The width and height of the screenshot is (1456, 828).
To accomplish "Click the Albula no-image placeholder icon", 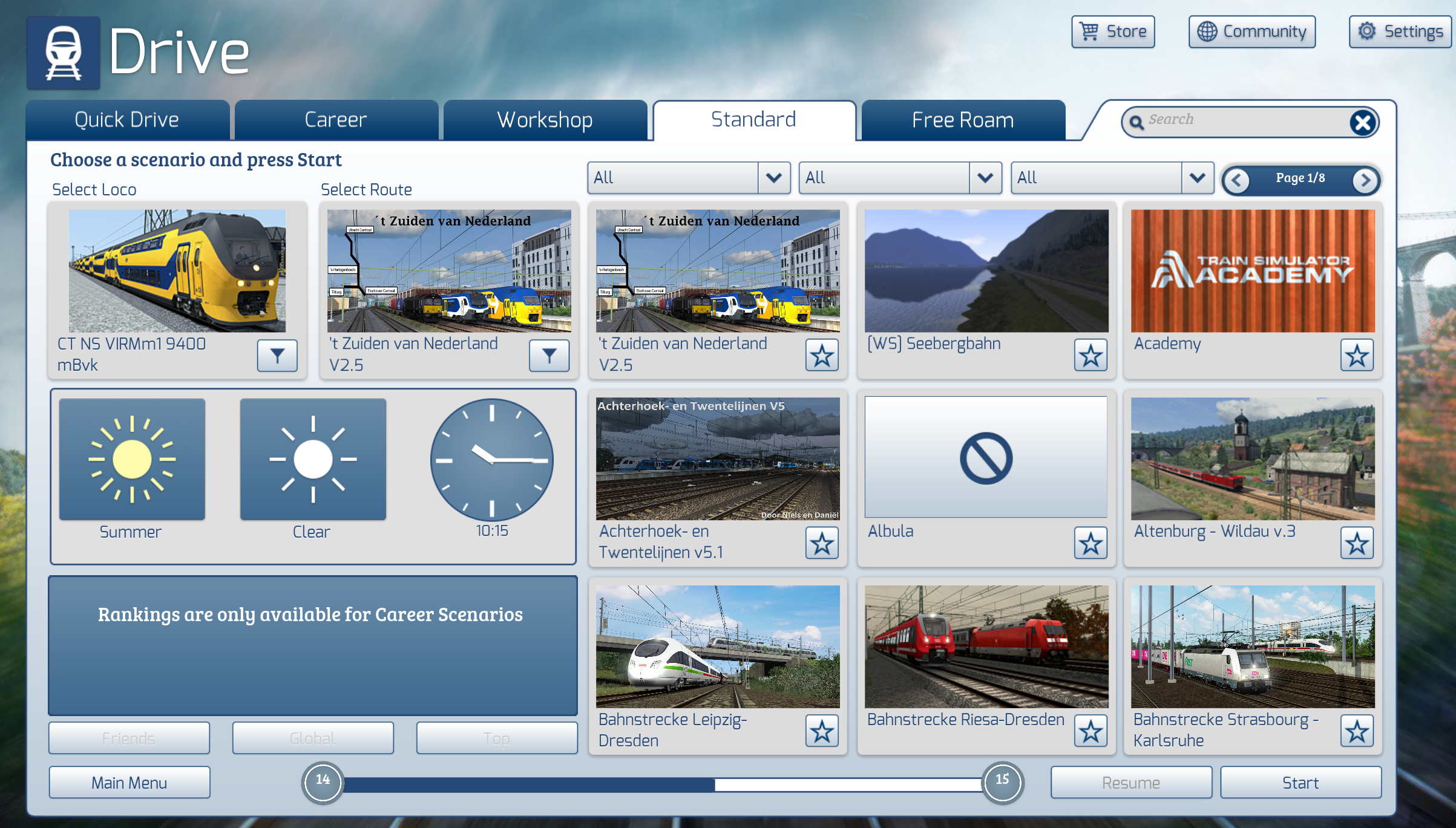I will coord(986,458).
